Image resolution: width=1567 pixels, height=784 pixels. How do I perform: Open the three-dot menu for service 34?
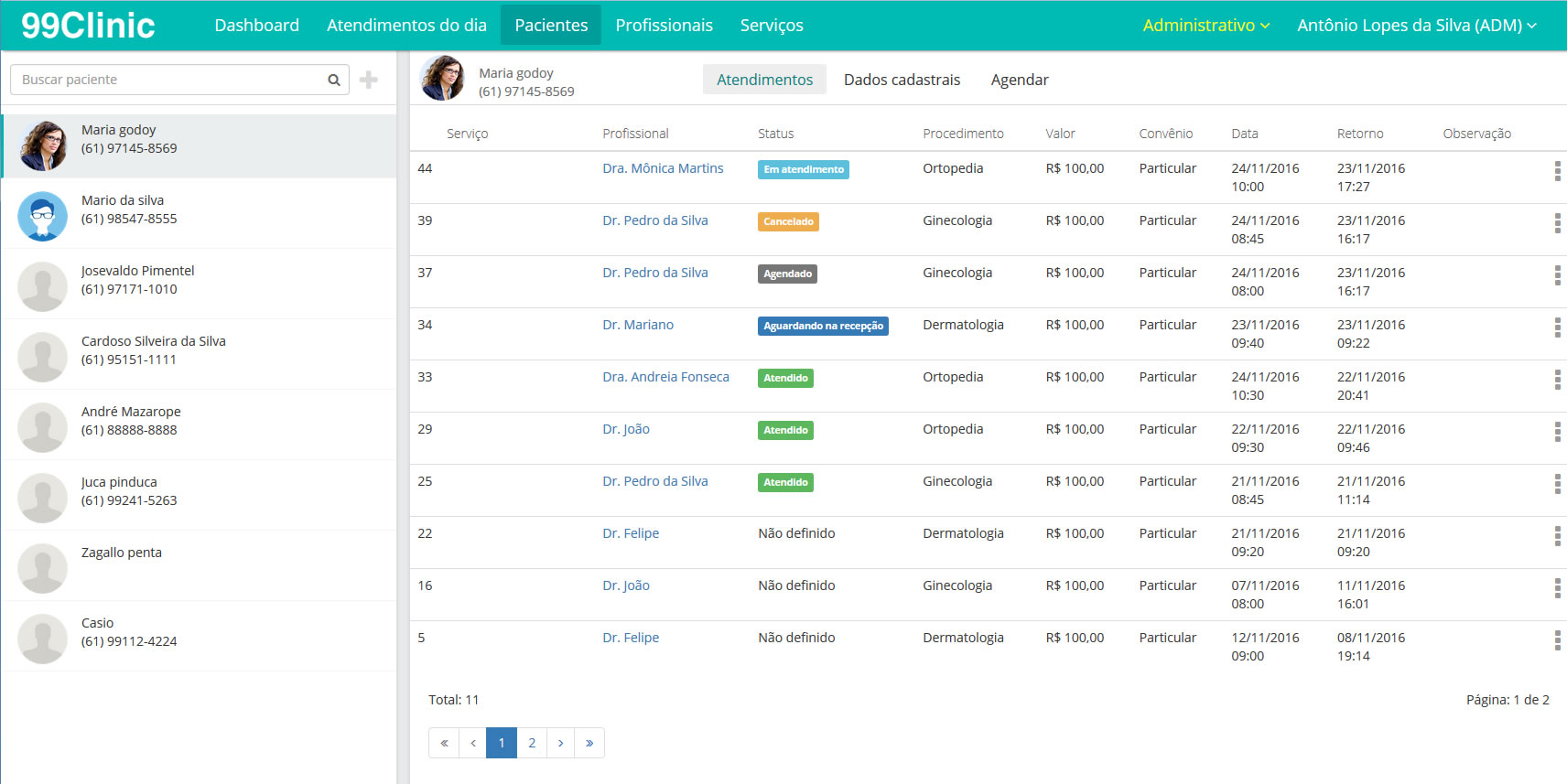point(1557,328)
